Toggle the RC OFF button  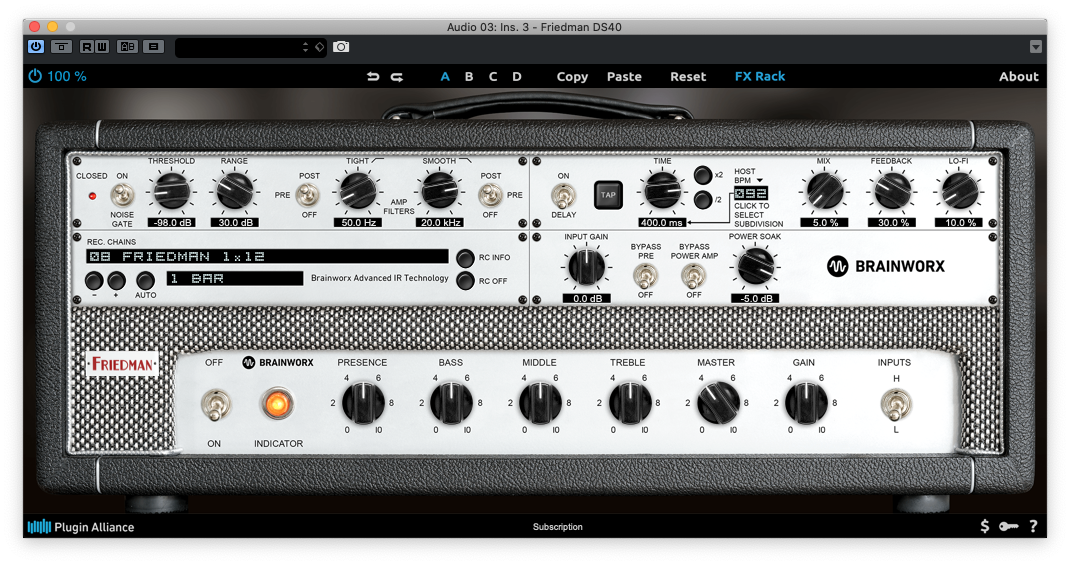click(465, 280)
